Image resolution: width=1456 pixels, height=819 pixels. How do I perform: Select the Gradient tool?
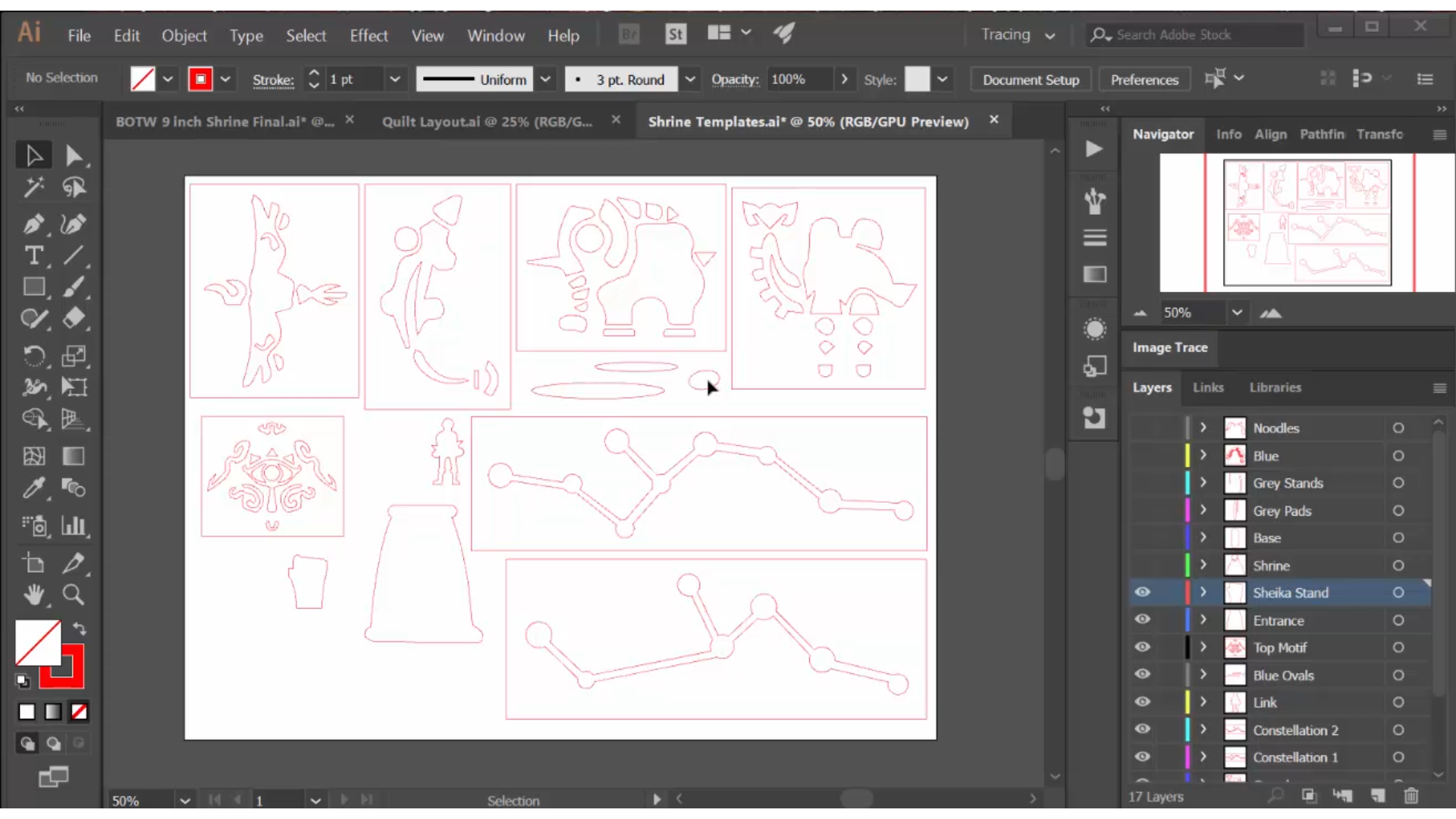click(x=74, y=456)
